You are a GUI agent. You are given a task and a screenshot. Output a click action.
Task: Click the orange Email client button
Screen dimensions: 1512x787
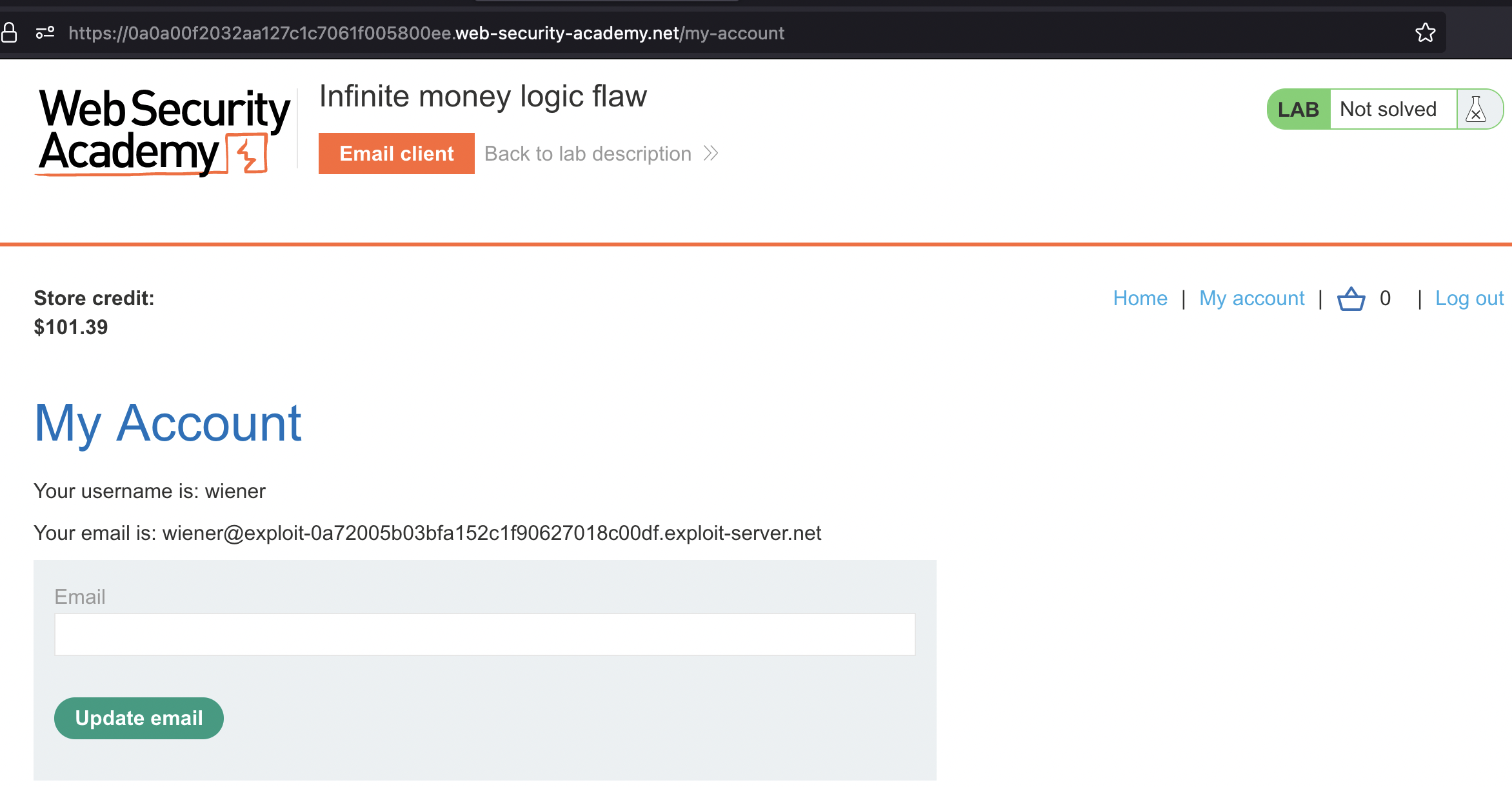click(397, 154)
